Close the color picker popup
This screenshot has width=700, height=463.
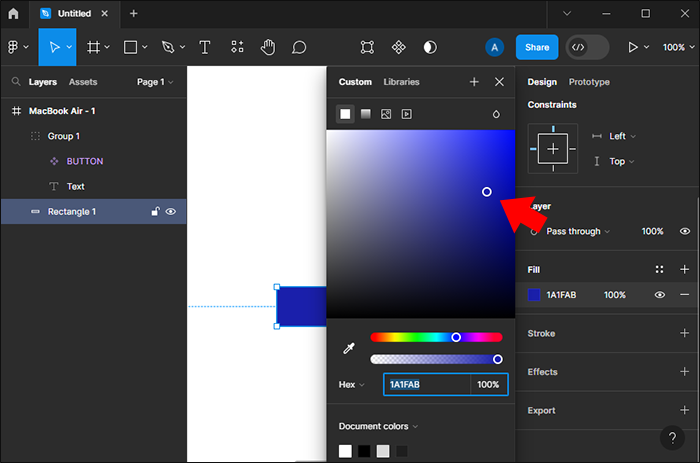click(x=499, y=82)
